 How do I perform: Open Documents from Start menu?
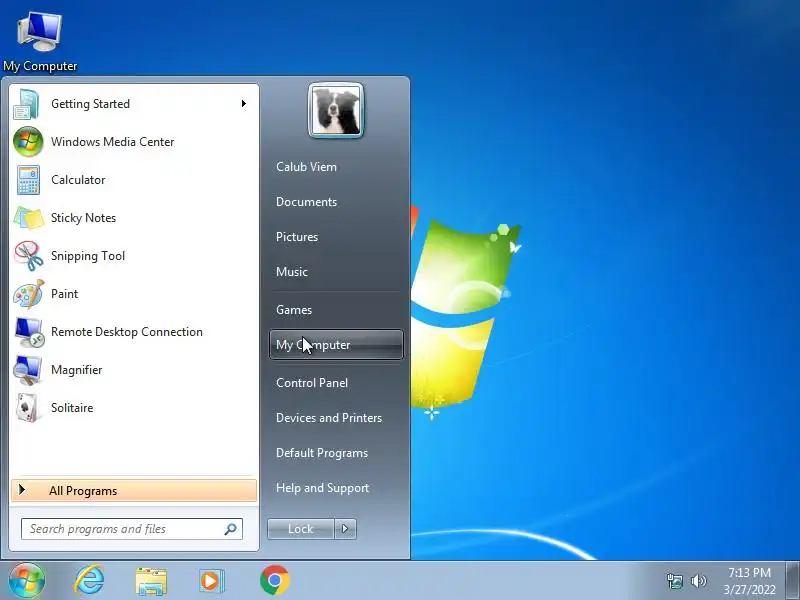(x=307, y=202)
